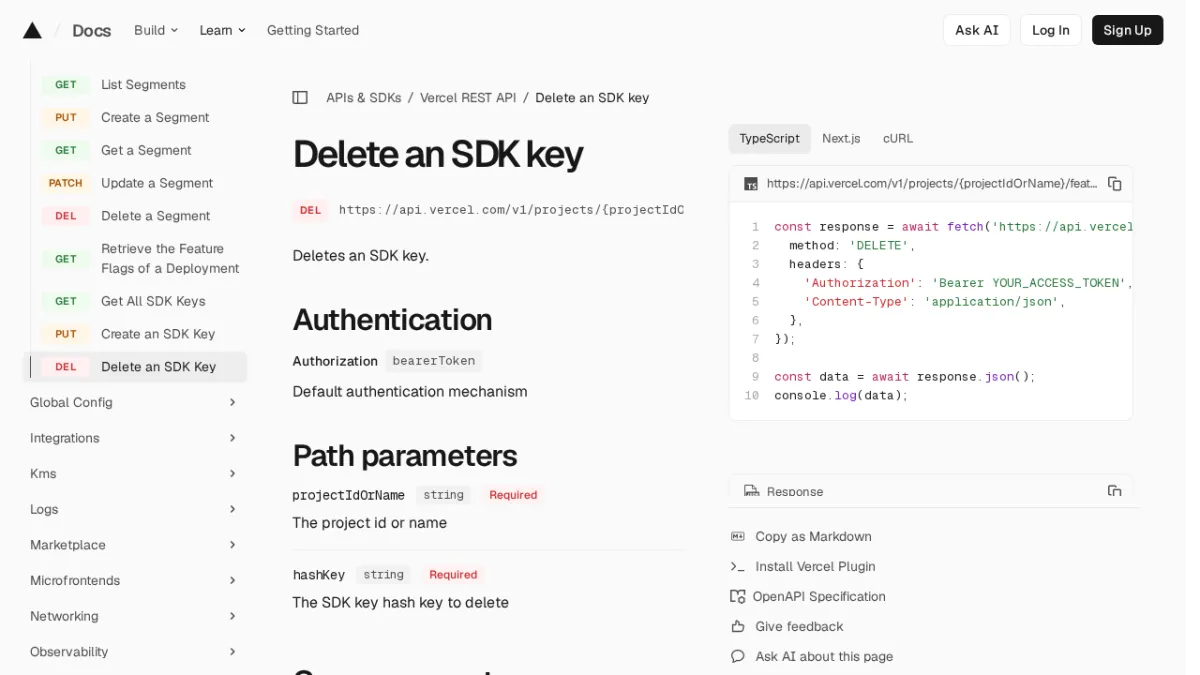Open the Build dropdown menu
This screenshot has width=1200, height=675.
(156, 30)
